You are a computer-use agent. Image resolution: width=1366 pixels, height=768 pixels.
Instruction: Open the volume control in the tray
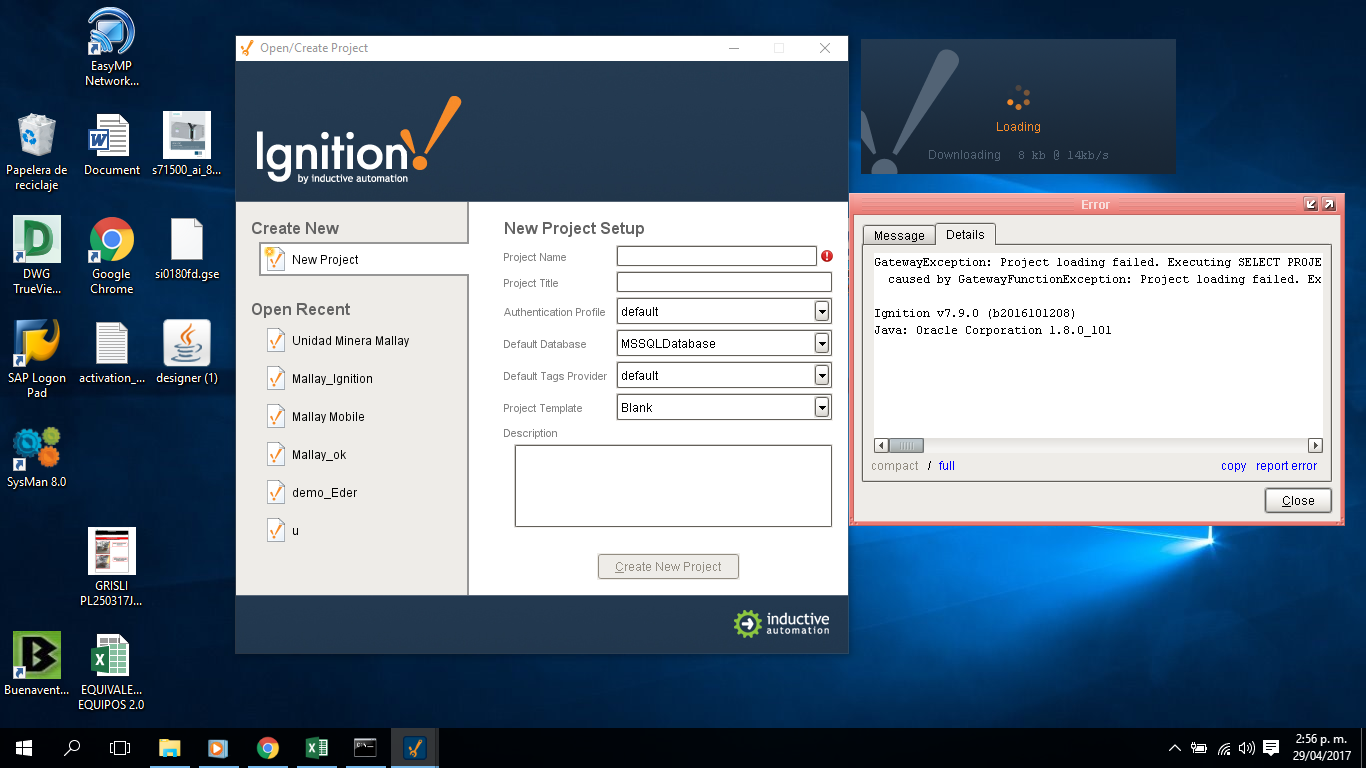click(1246, 748)
